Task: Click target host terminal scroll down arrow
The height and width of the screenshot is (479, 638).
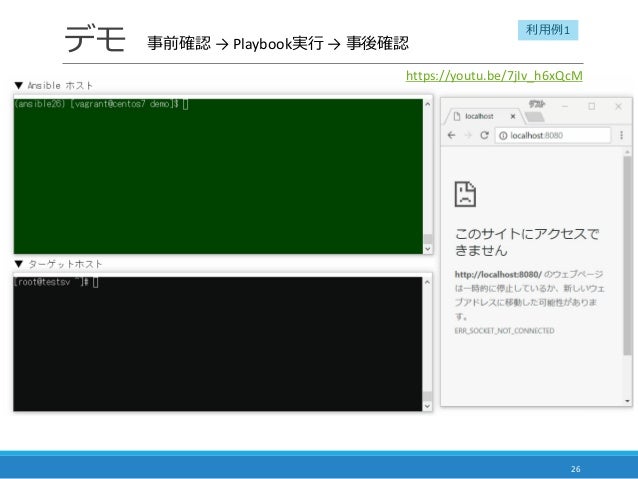Action: [x=427, y=406]
